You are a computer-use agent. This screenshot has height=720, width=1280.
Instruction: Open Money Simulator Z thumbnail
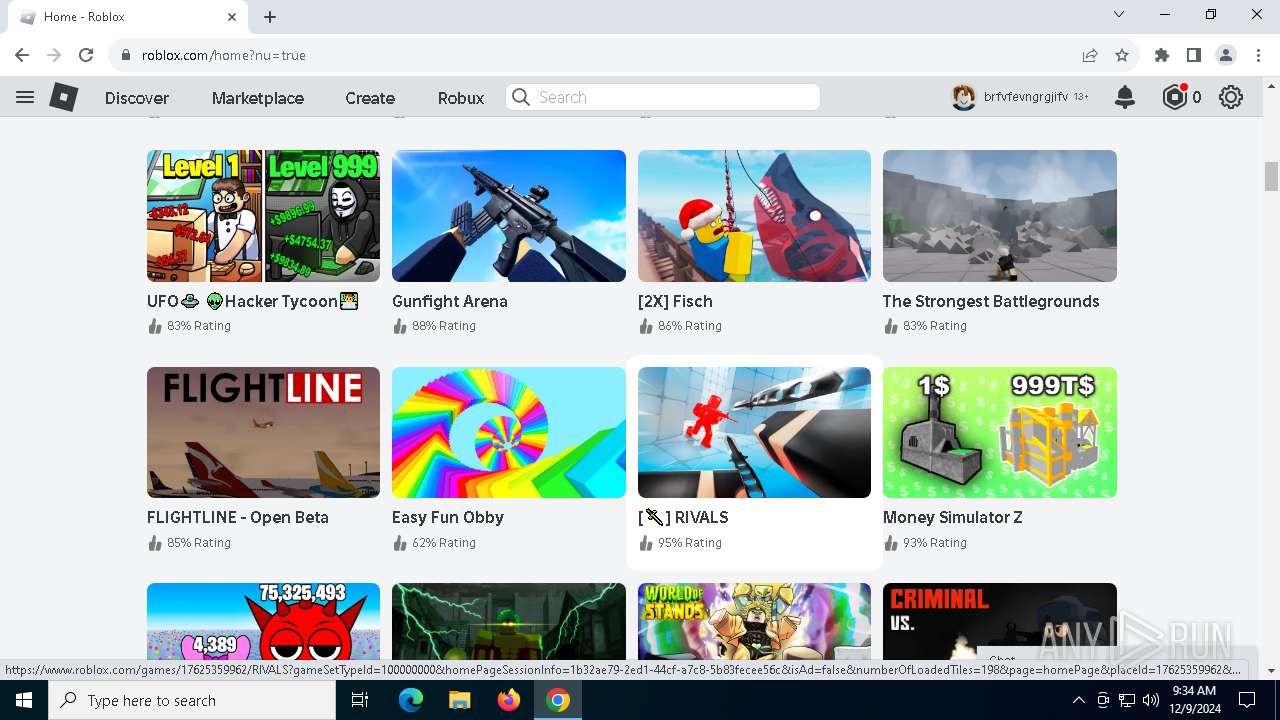[x=1000, y=432]
